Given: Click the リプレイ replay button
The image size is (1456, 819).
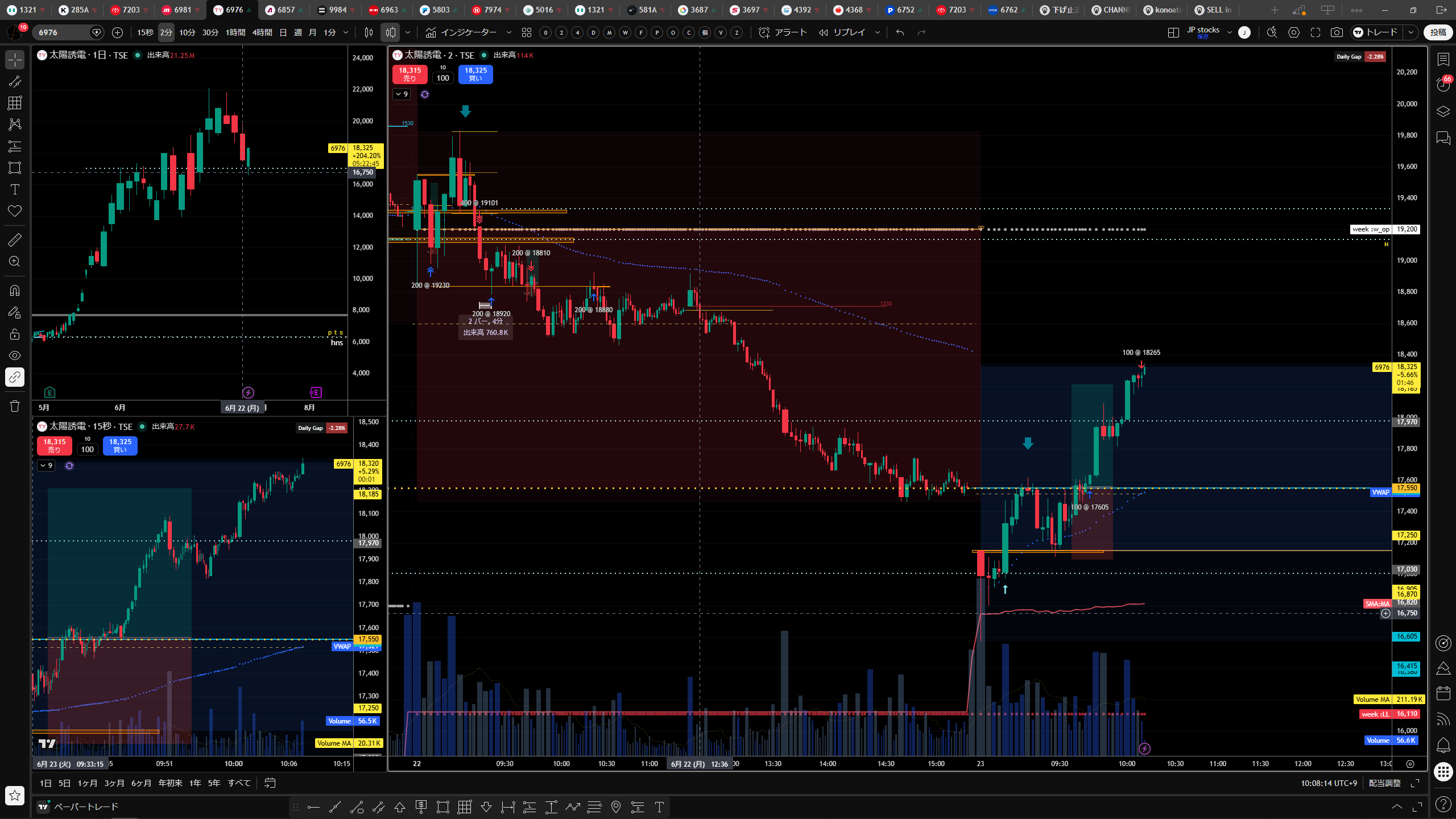Looking at the screenshot, I should [843, 32].
